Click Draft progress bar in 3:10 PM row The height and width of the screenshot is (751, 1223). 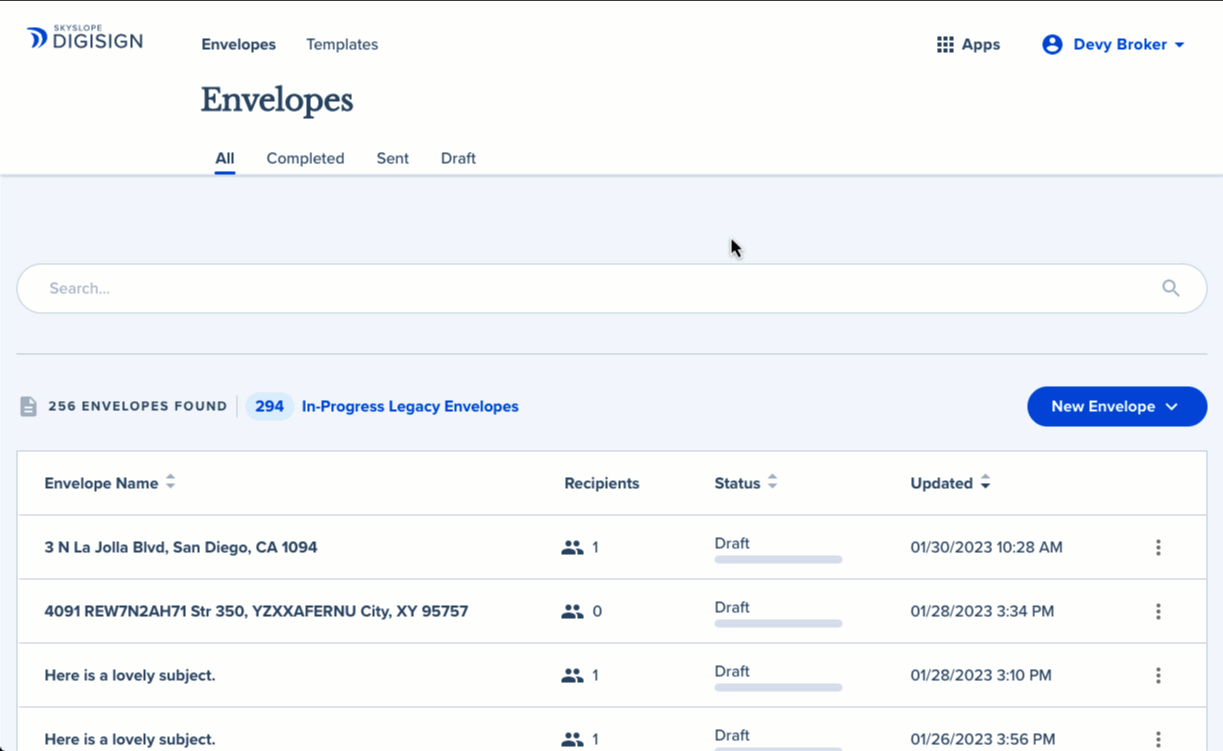point(778,688)
